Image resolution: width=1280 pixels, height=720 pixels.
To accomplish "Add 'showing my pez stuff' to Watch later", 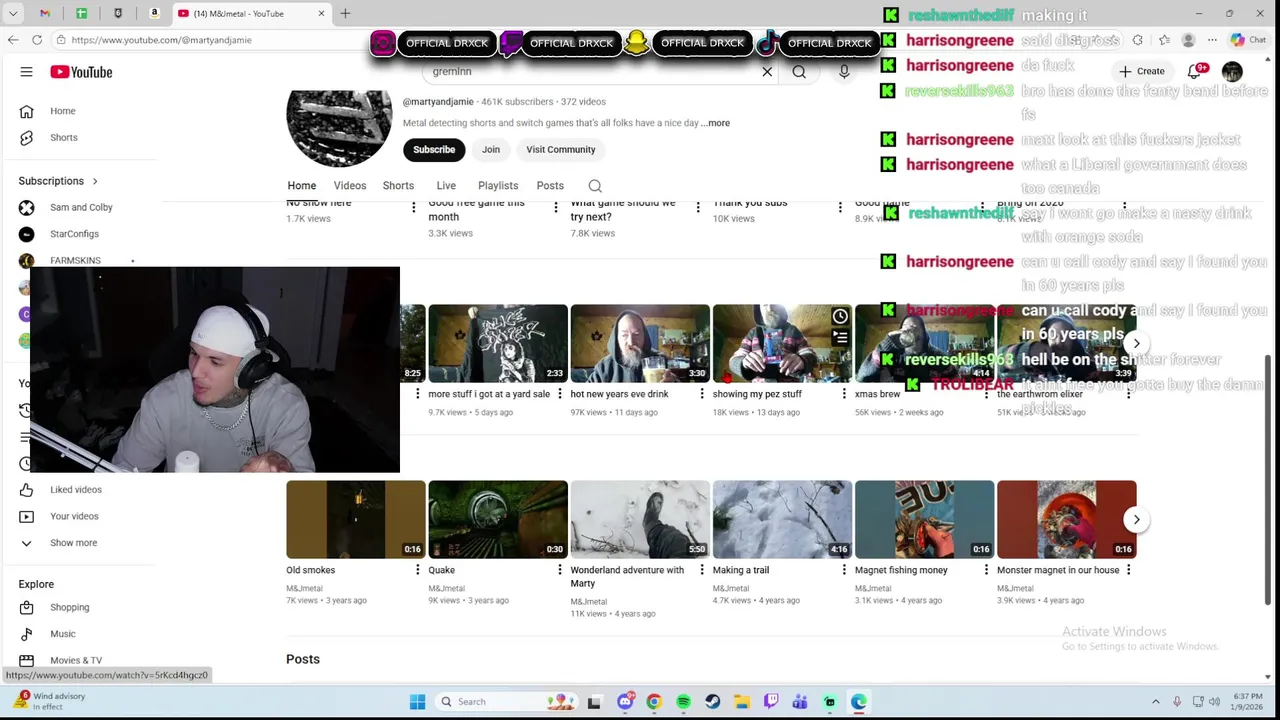I will coord(840,316).
